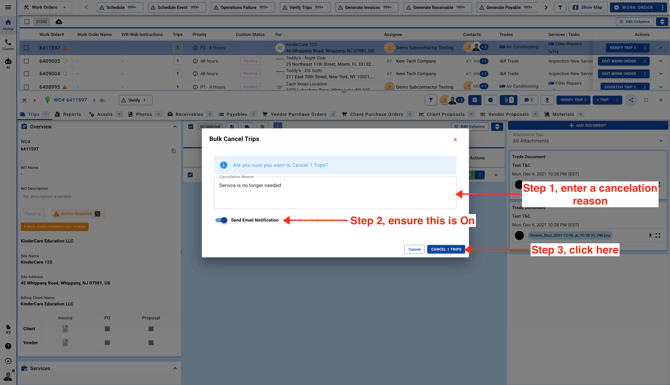
Task: Select checkbox for work order 6409004
Action: click(x=26, y=73)
